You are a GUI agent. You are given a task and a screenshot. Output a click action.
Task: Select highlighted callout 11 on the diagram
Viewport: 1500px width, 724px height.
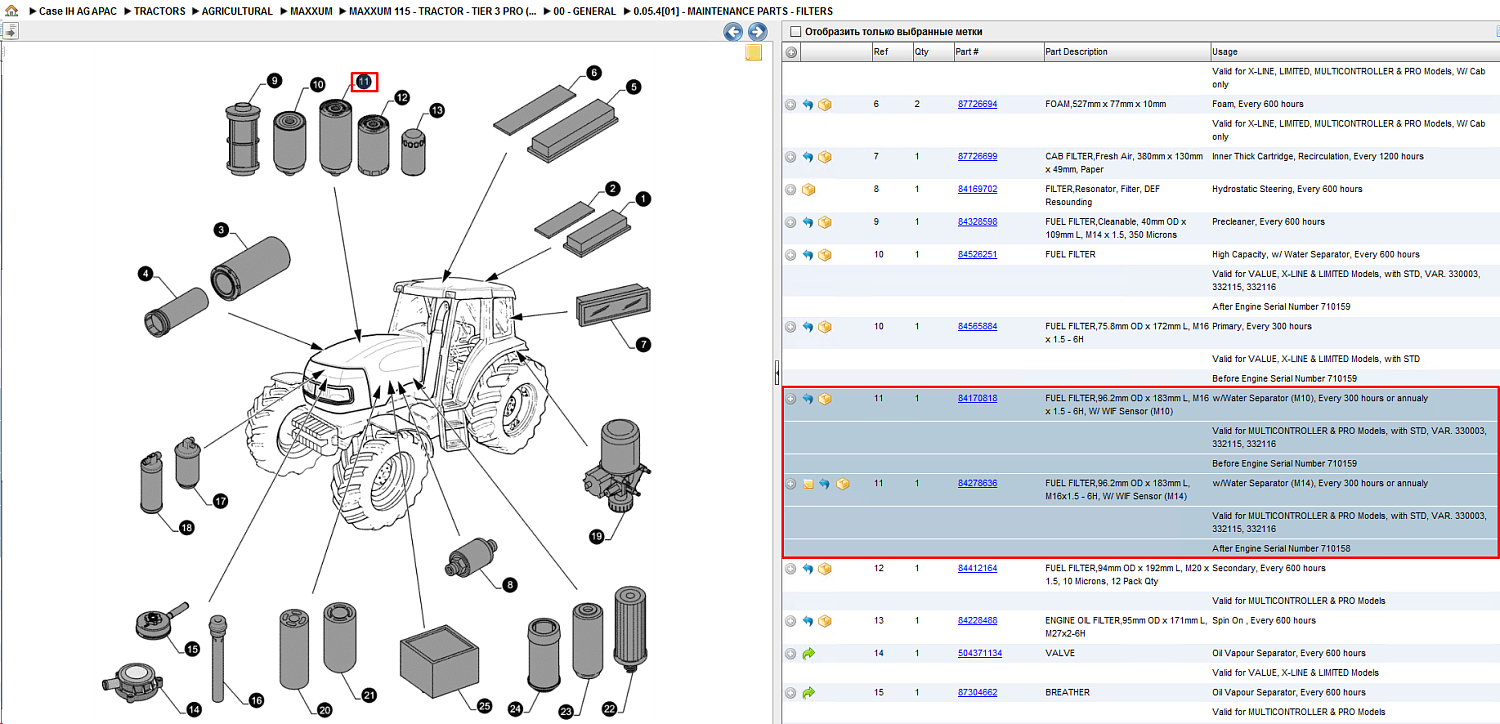(364, 81)
